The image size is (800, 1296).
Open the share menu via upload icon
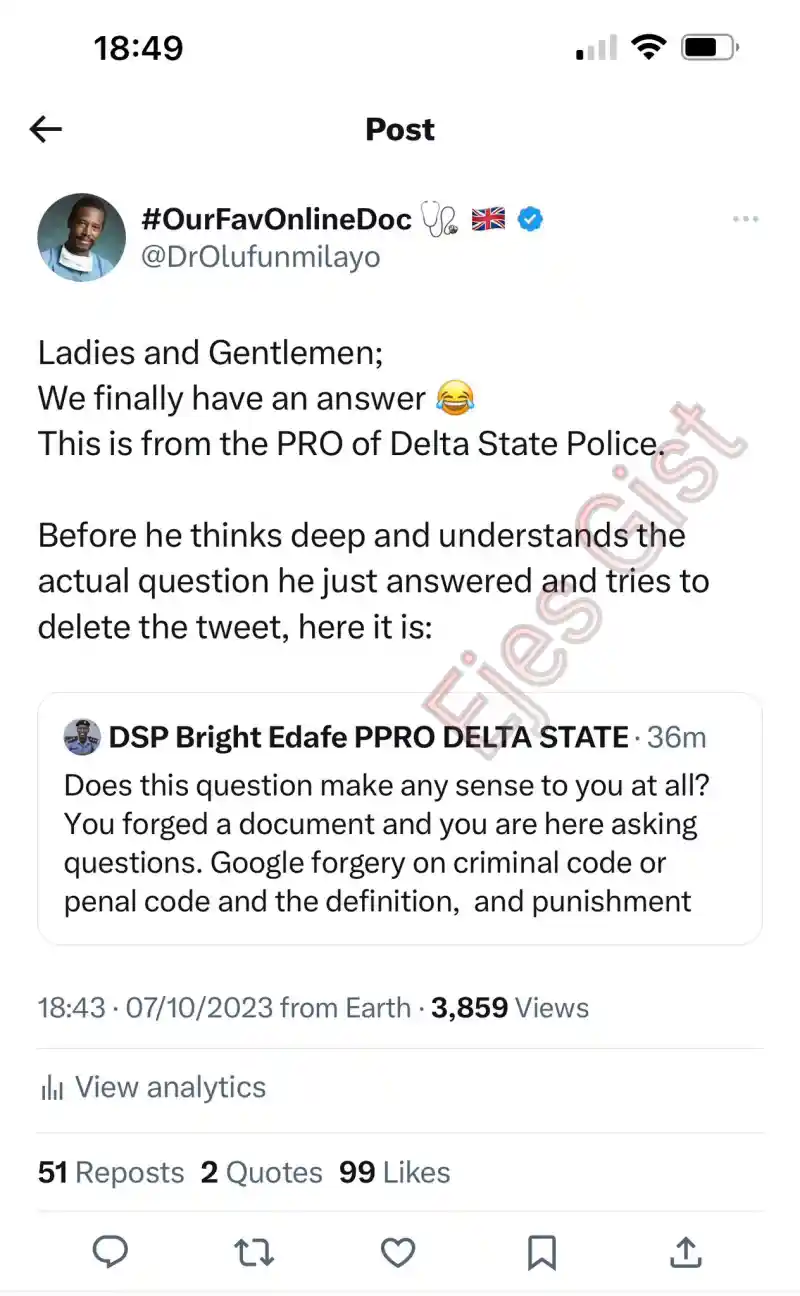[x=685, y=1251]
